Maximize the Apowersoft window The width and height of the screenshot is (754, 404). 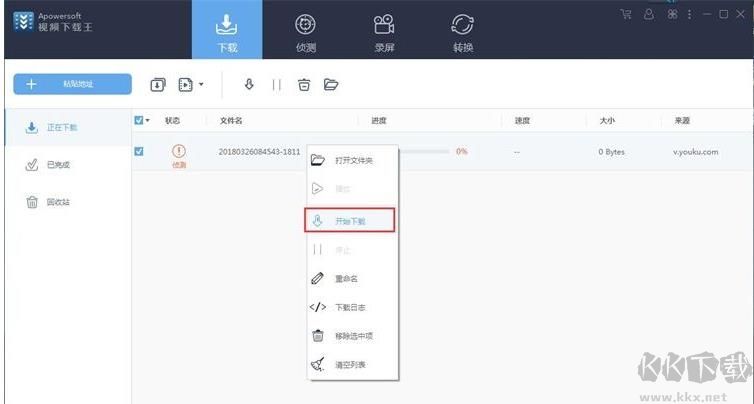723,14
